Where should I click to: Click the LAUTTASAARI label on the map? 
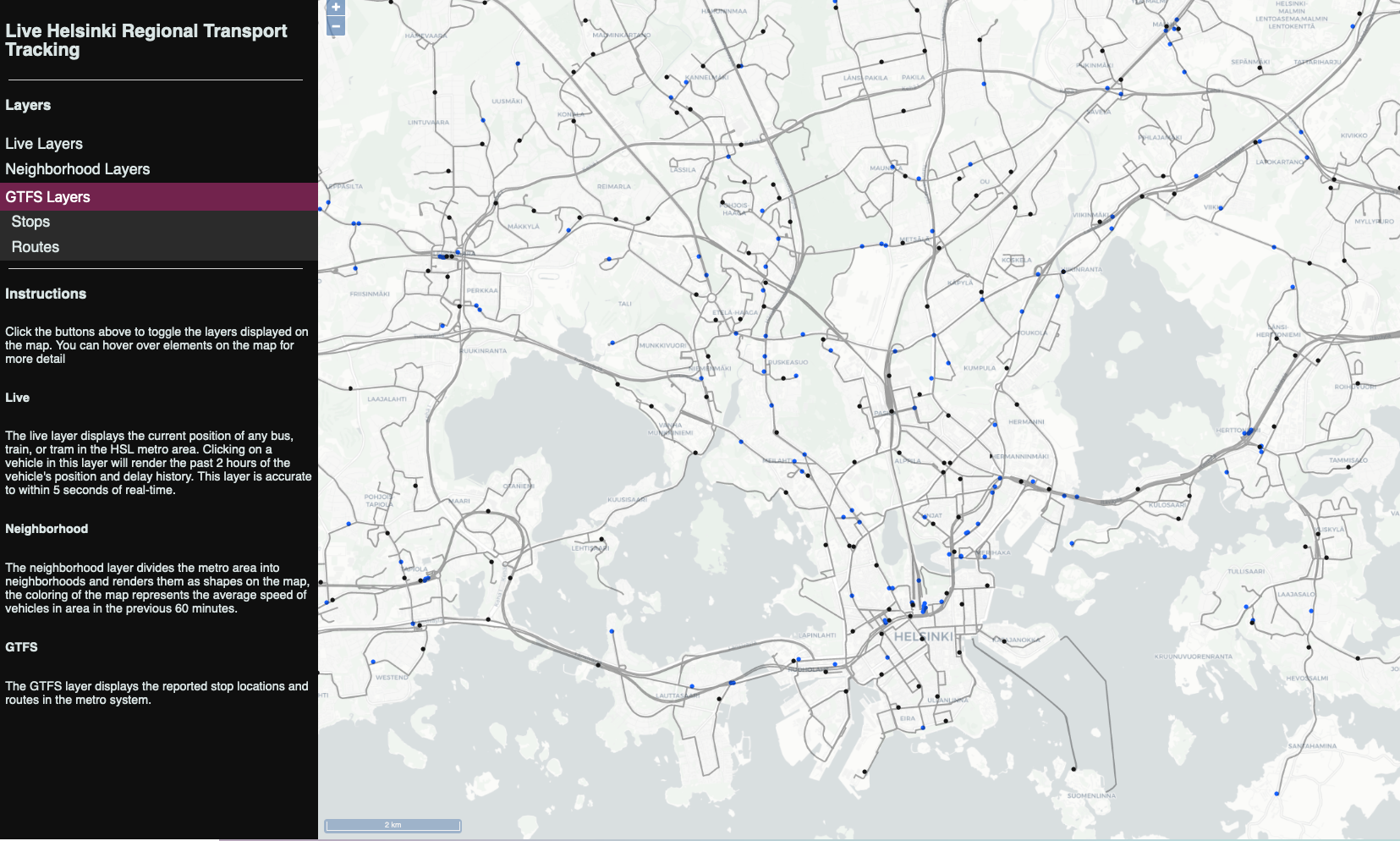[678, 695]
